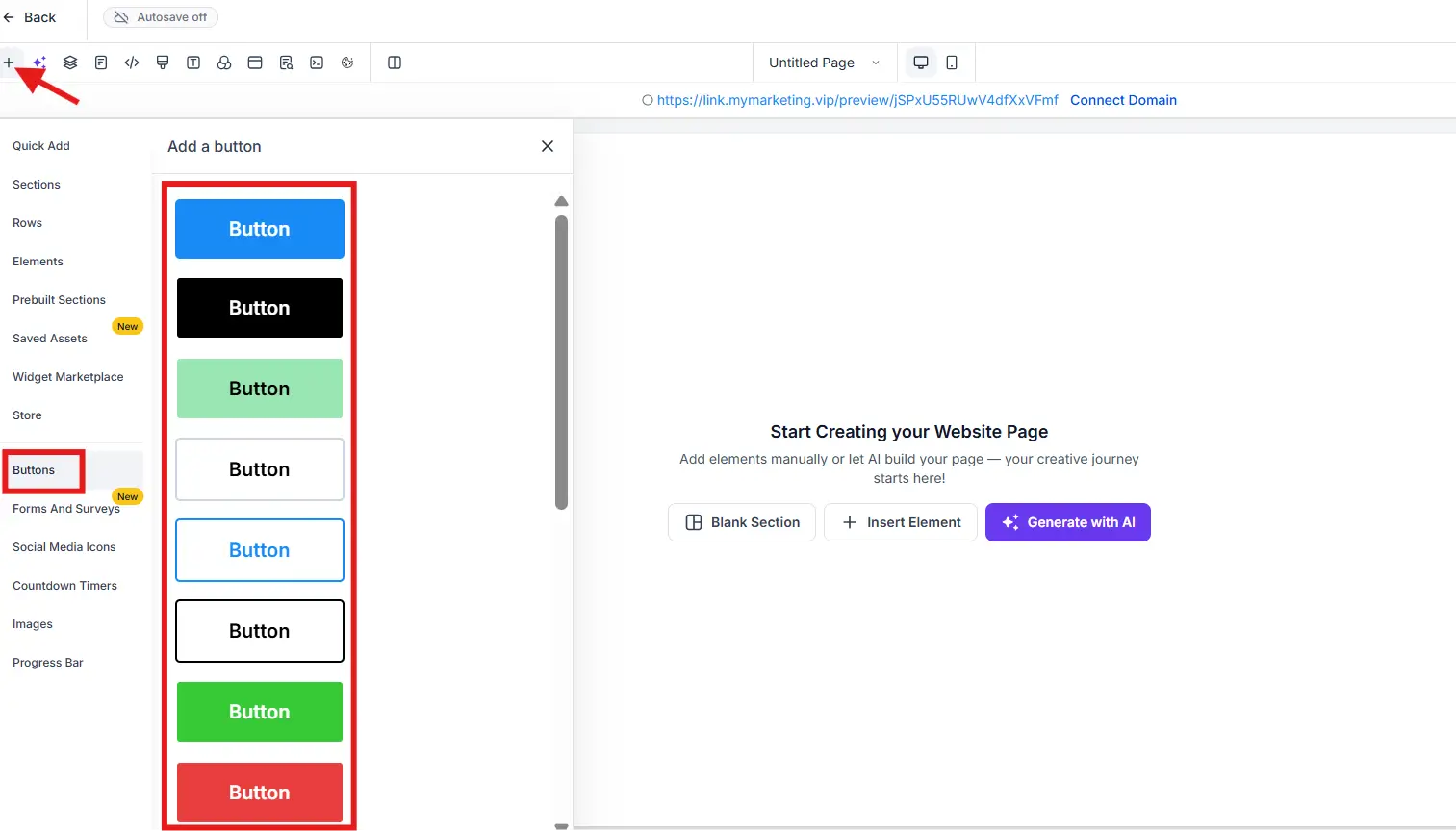Click the document page icon in toolbar
This screenshot has height=831, width=1456.
coord(101,63)
